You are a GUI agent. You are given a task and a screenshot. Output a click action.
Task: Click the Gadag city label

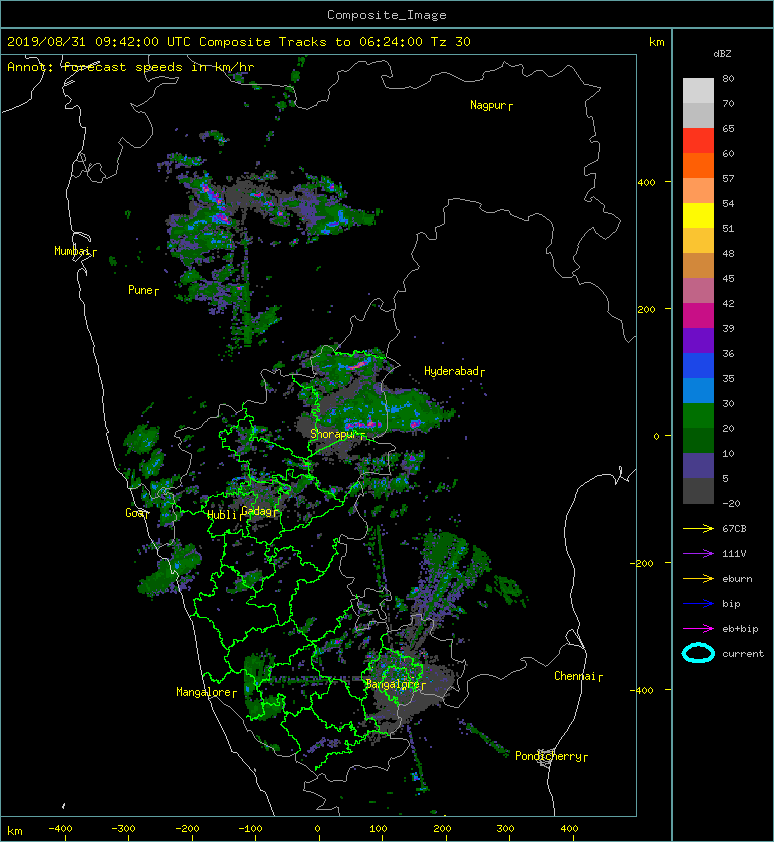pos(257,511)
